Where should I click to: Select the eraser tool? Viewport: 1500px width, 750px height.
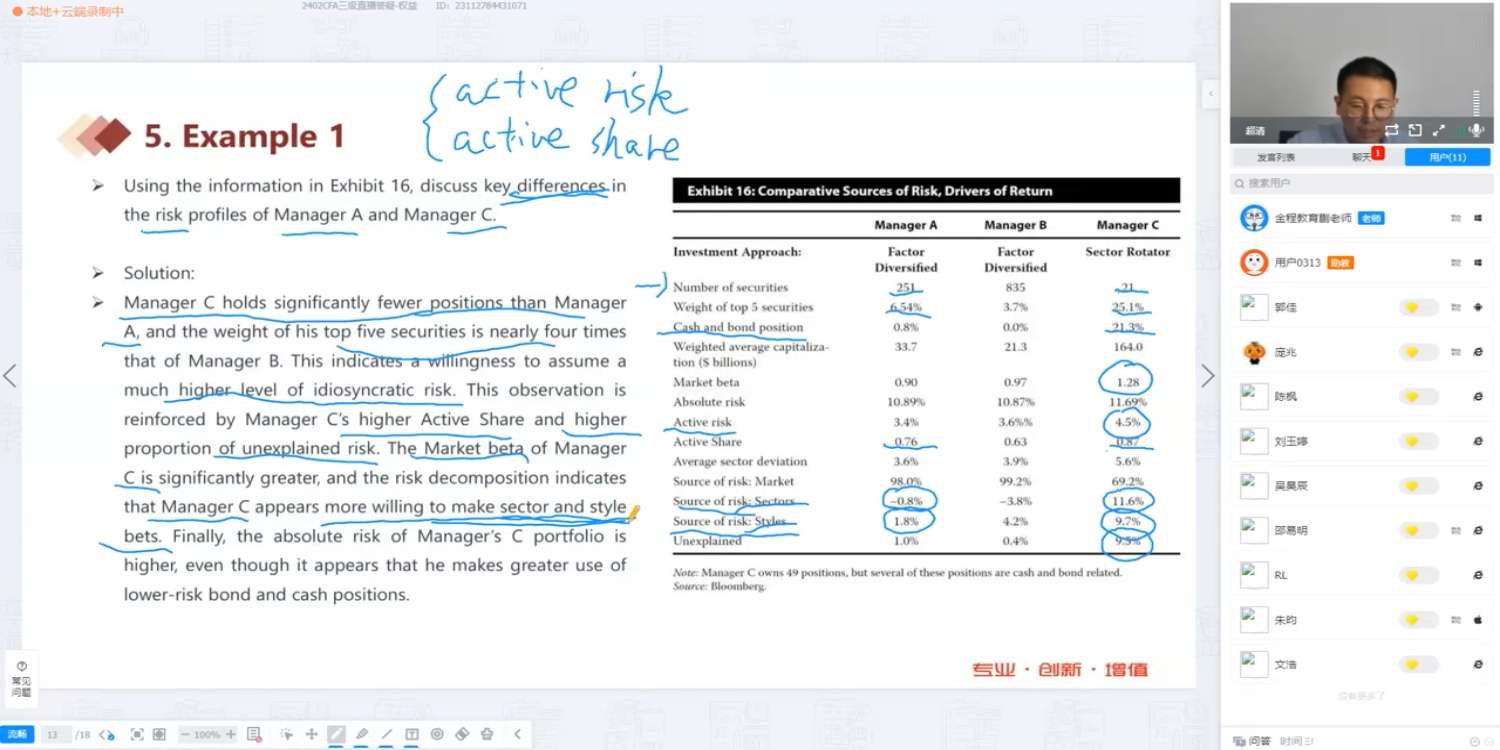coord(462,735)
